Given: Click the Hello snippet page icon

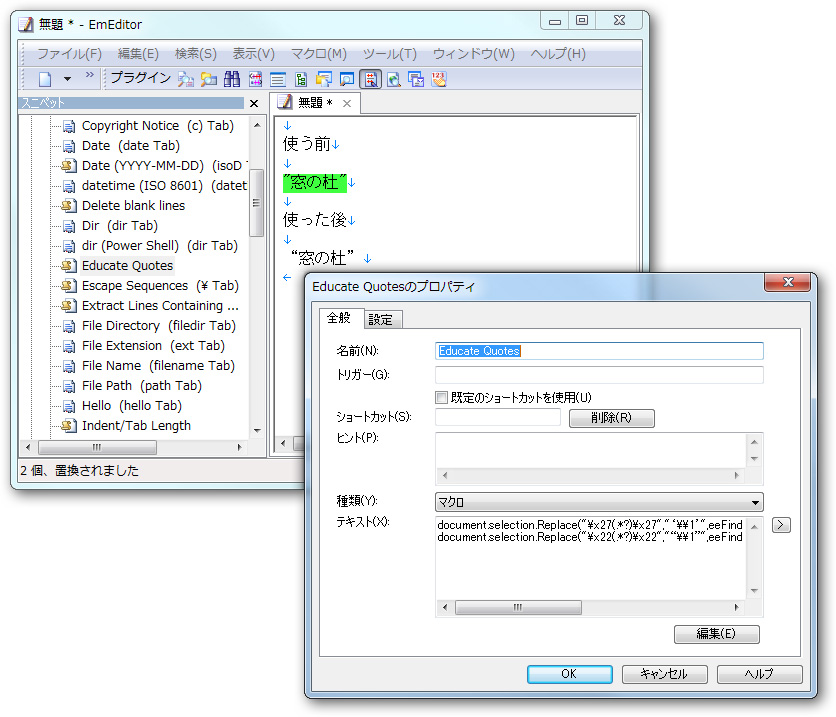Looking at the screenshot, I should click(x=69, y=406).
